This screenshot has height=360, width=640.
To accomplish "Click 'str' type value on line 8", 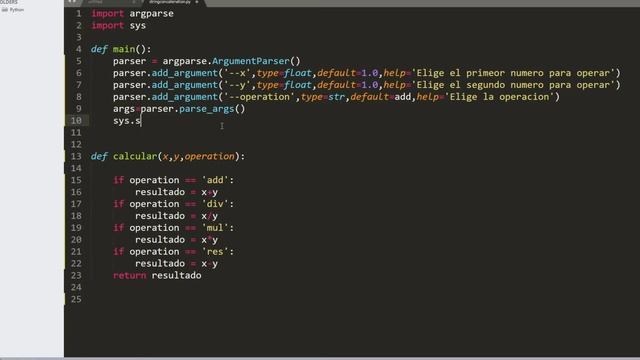I will pyautogui.click(x=336, y=97).
